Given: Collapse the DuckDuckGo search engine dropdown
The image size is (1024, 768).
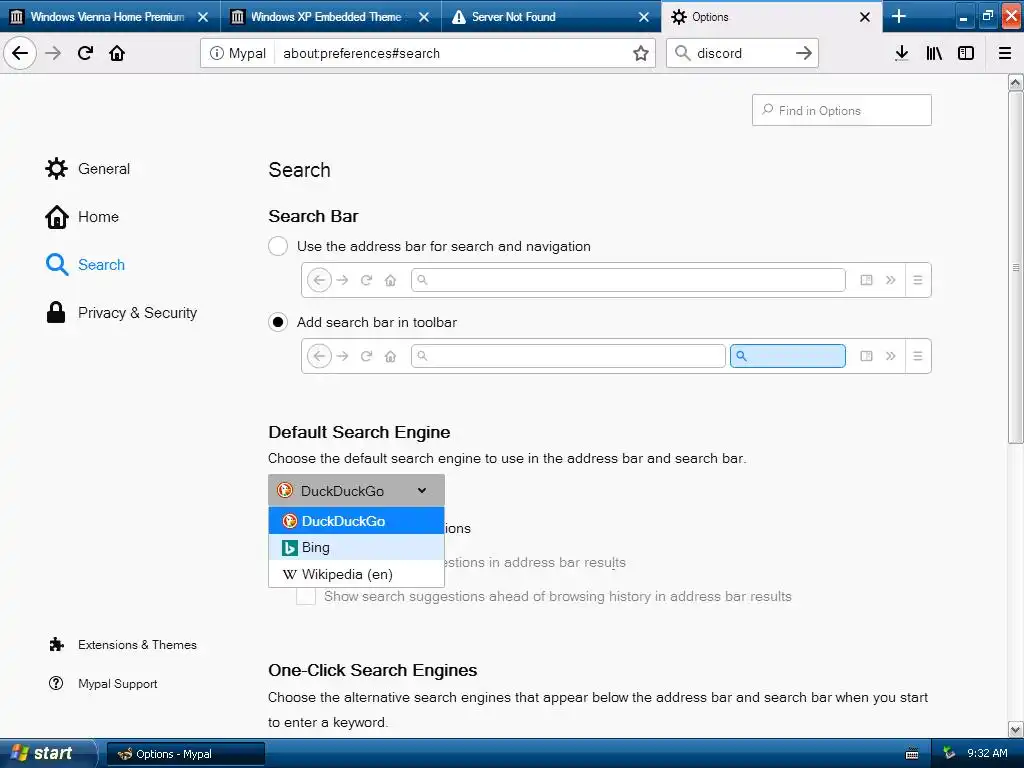Looking at the screenshot, I should coord(356,490).
